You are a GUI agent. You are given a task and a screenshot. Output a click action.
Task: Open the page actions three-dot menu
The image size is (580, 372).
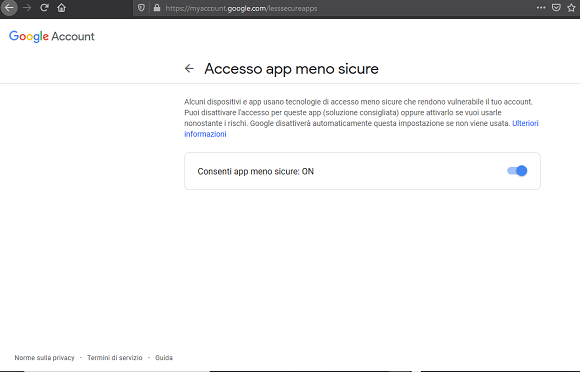point(541,7)
